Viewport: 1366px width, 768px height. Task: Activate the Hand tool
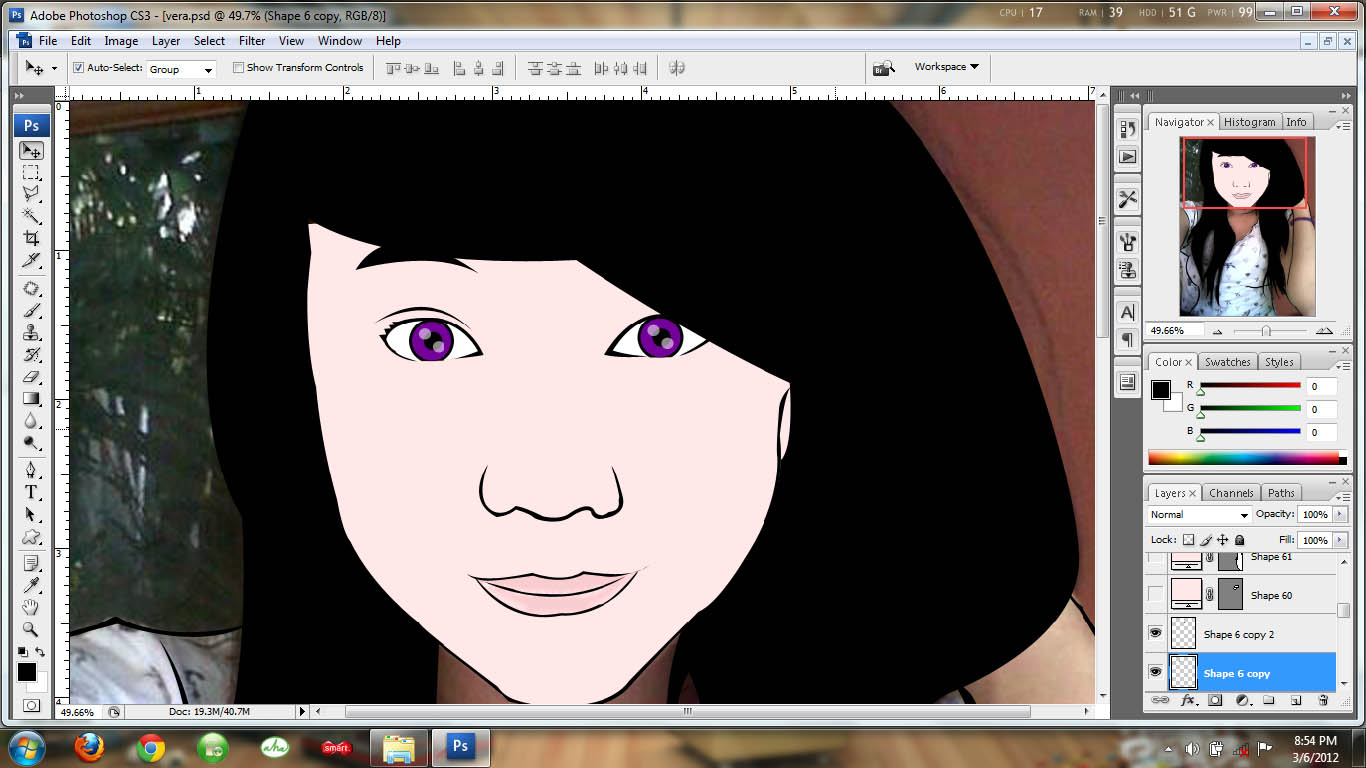32,607
